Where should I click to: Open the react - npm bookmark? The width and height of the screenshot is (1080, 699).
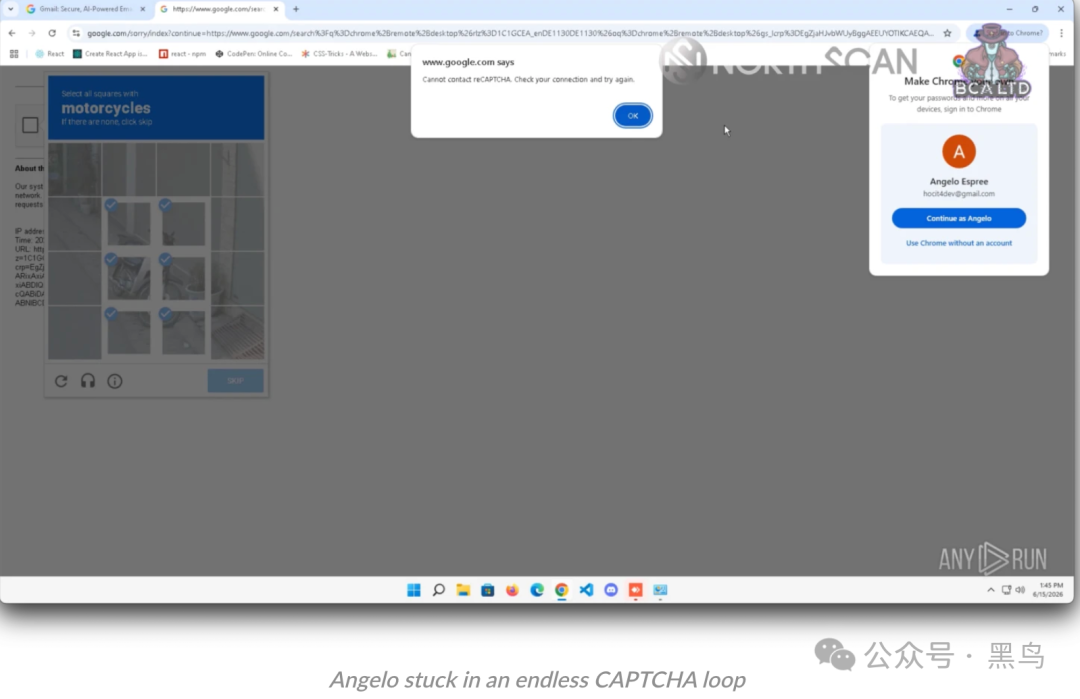(x=183, y=54)
